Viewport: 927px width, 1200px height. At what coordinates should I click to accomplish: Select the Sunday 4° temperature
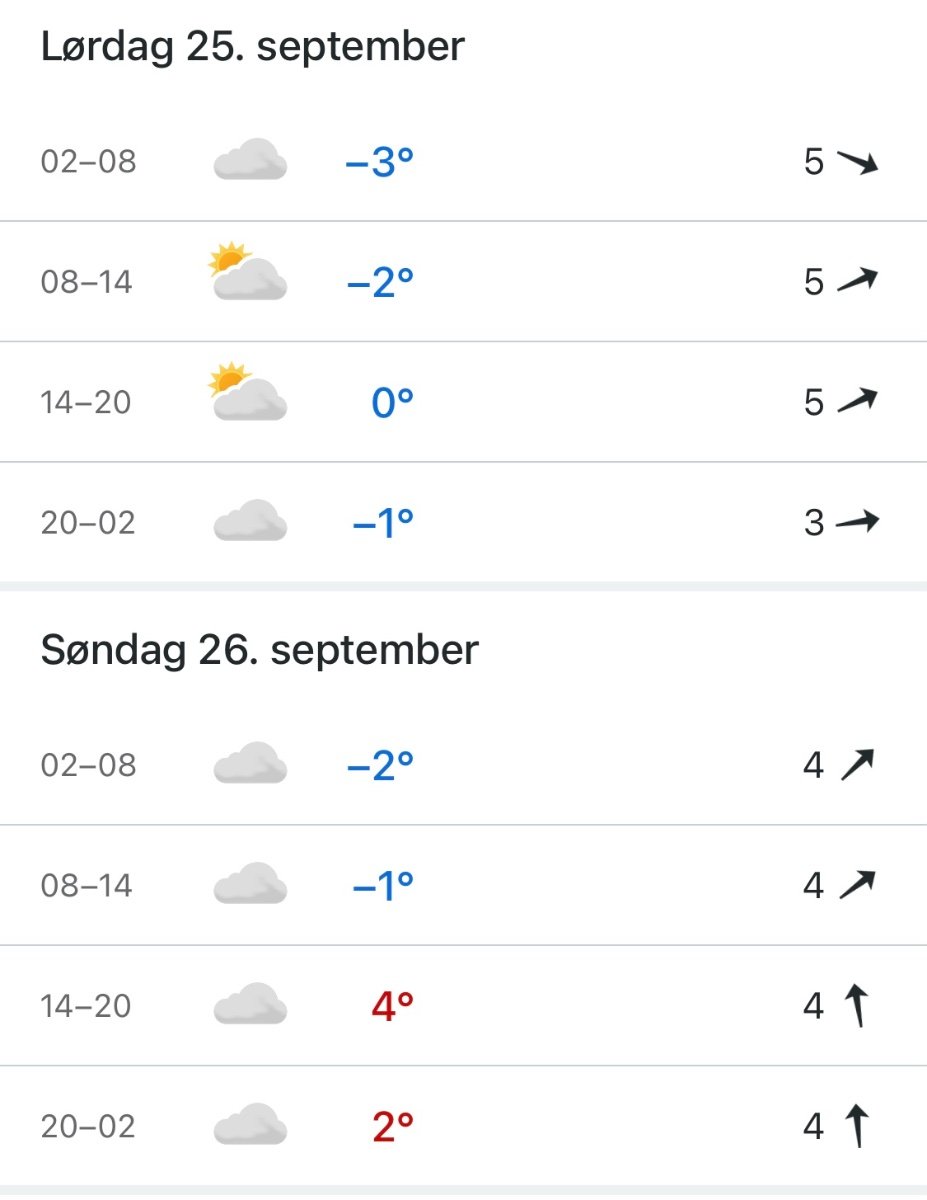(392, 1006)
